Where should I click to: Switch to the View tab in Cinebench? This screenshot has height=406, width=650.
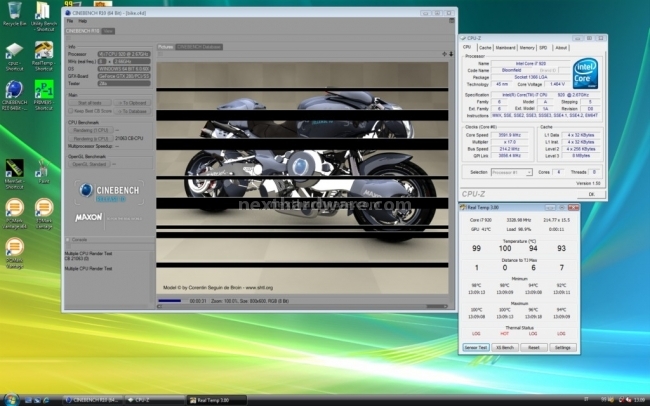coord(108,31)
